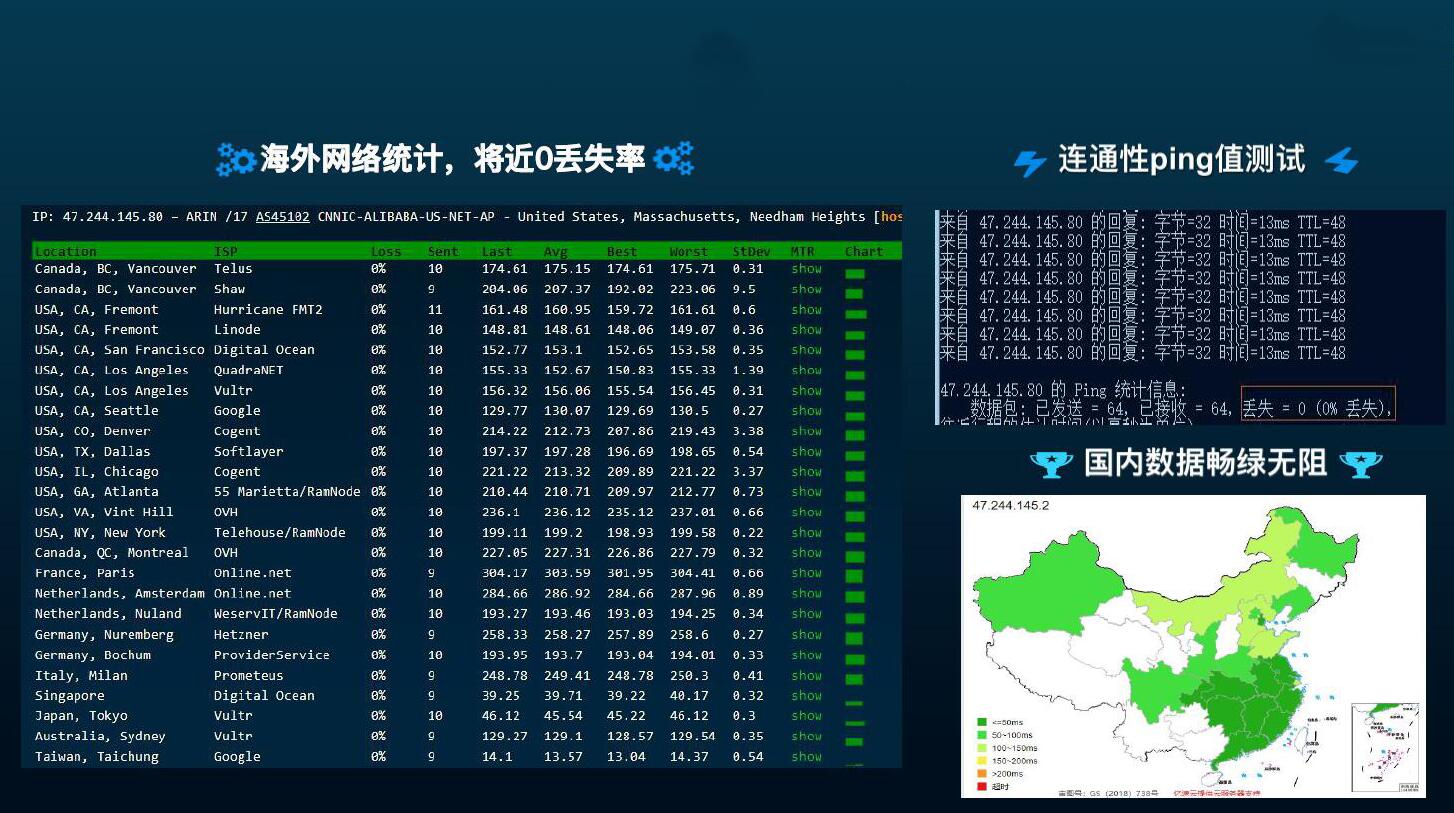This screenshot has height=813, width=1454.
Task: Click the StDev column header
Action: click(751, 252)
